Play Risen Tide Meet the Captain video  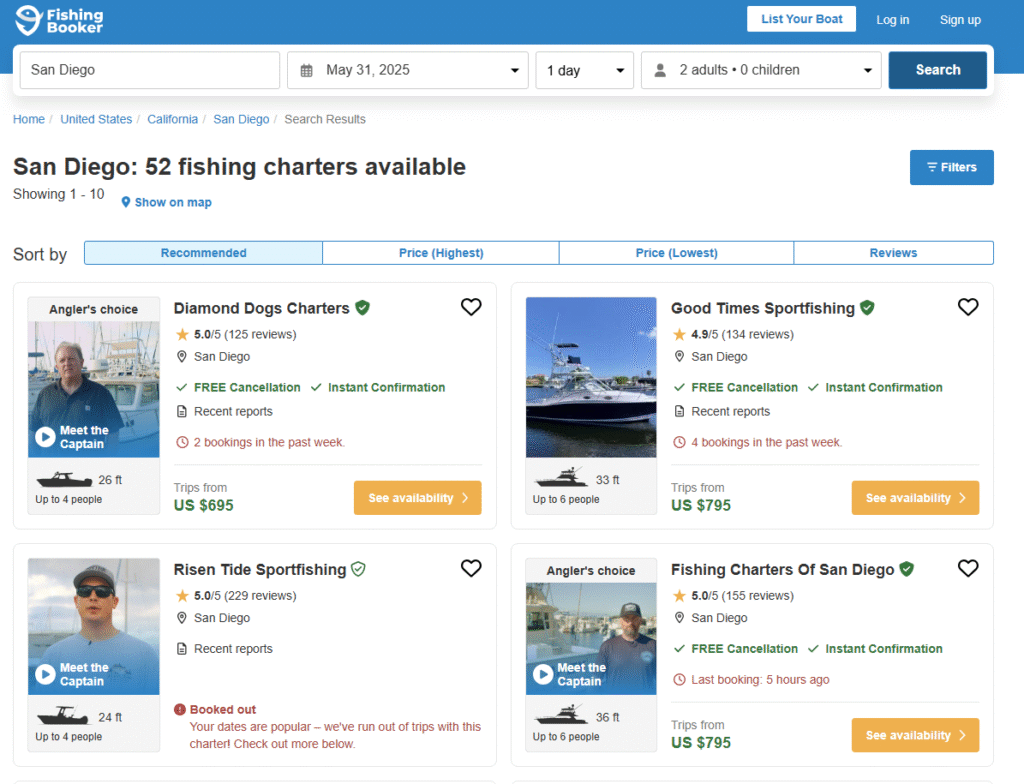tap(45, 674)
